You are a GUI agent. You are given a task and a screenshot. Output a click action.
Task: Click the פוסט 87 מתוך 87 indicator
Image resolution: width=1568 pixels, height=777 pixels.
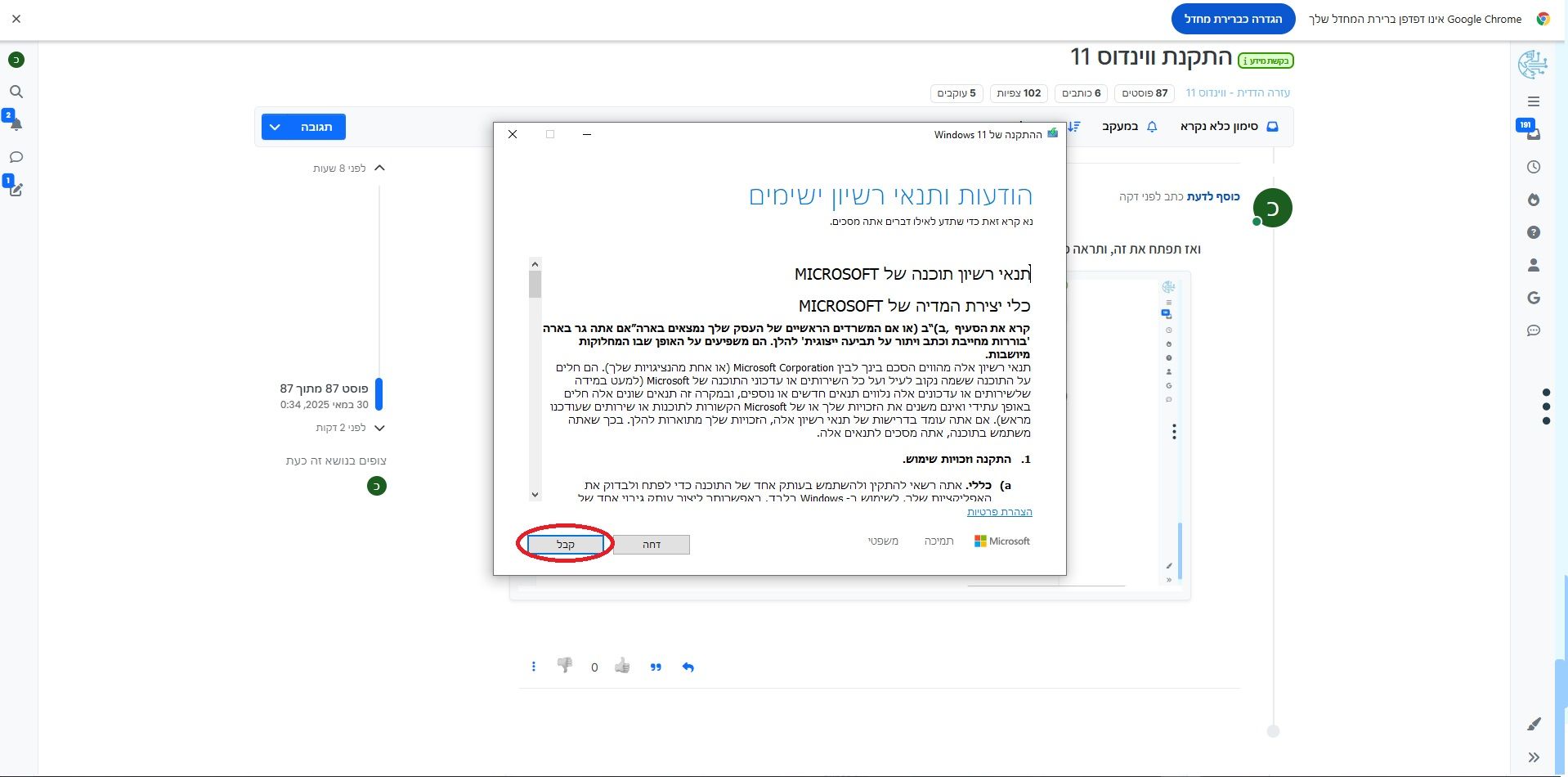[x=324, y=388]
